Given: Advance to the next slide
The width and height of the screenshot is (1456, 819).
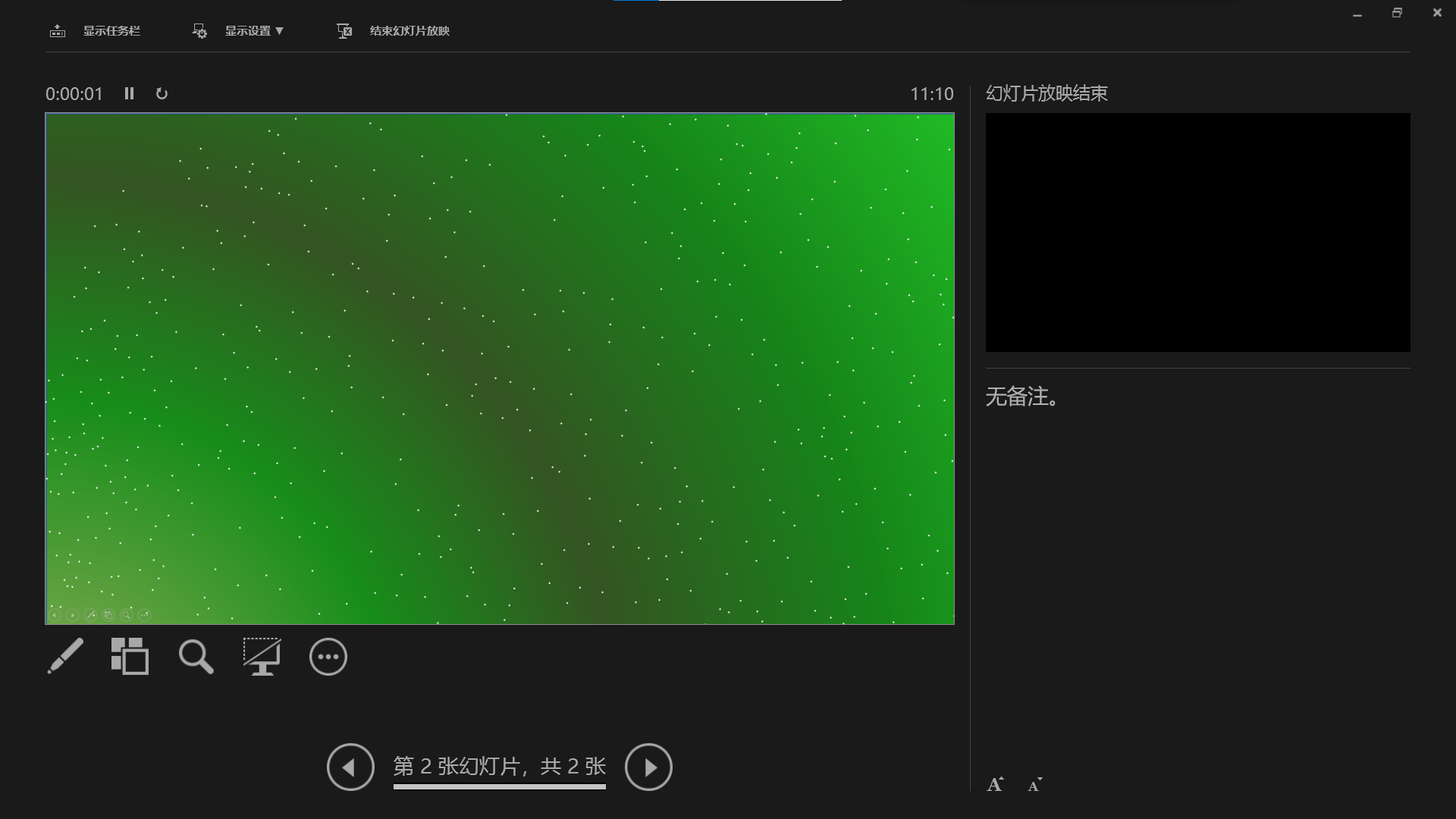Looking at the screenshot, I should 648,767.
